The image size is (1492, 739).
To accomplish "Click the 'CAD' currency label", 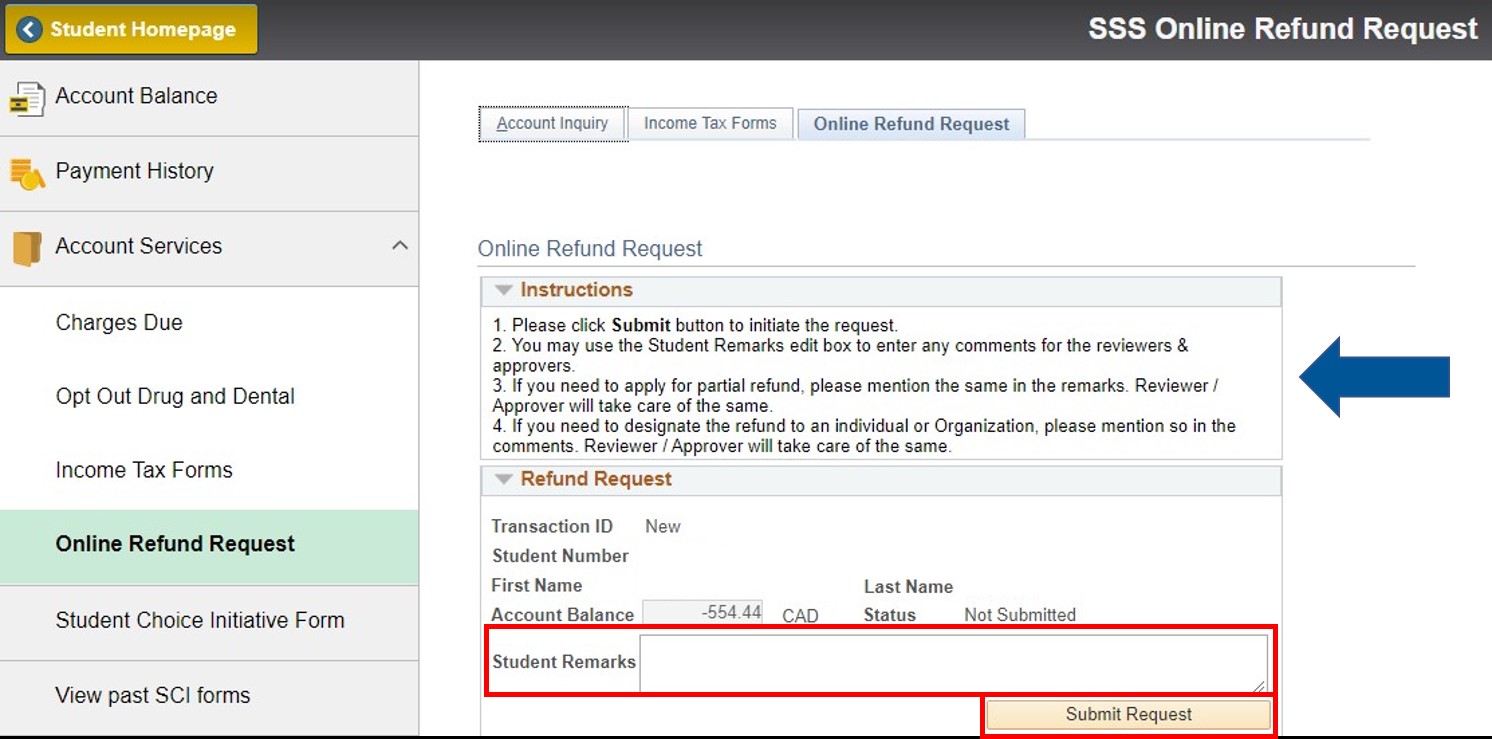I will 800,616.
